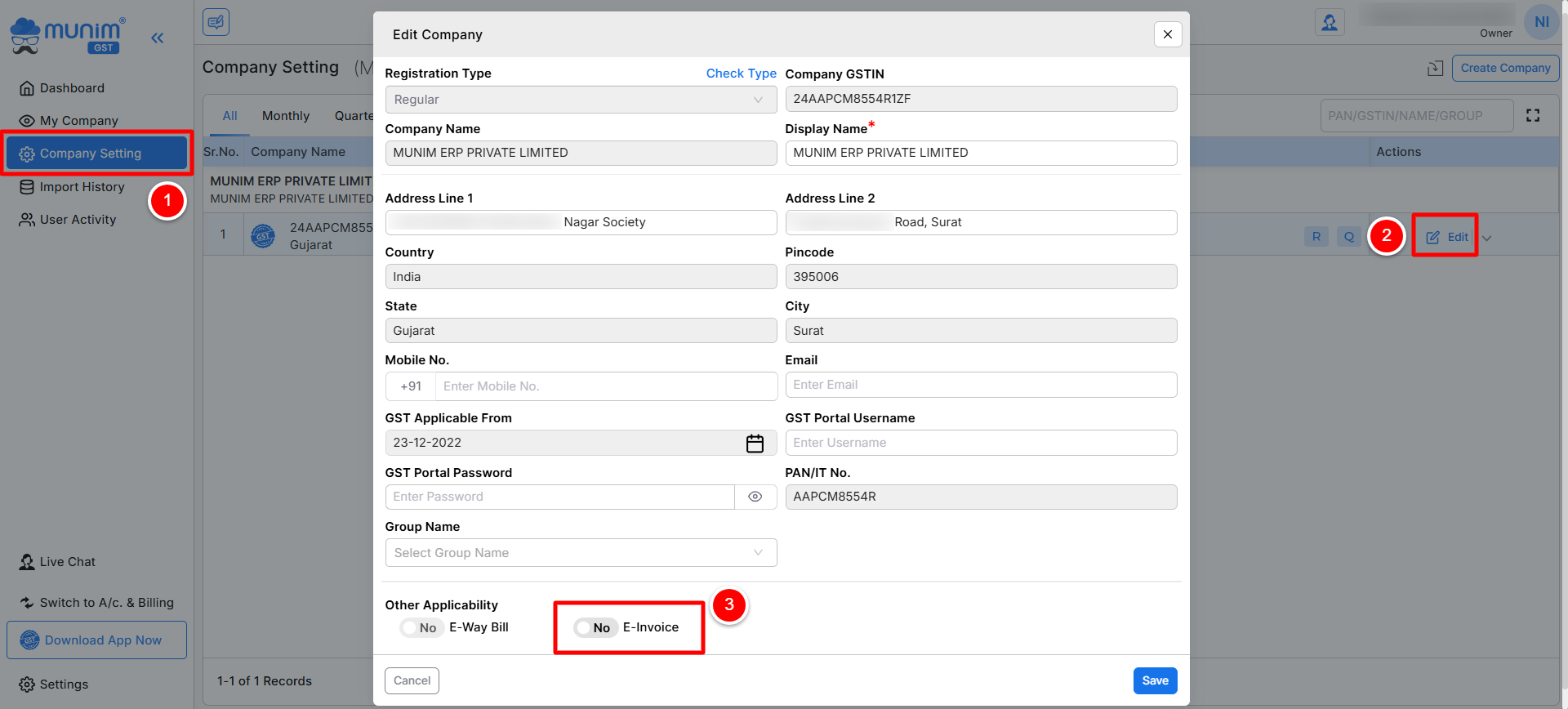The width and height of the screenshot is (1568, 709).
Task: Click the Check Type link
Action: pyautogui.click(x=741, y=74)
